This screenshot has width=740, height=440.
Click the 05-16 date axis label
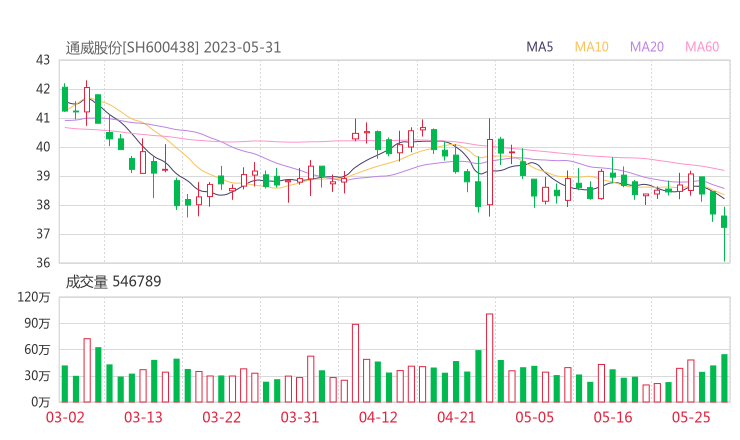[x=613, y=417]
